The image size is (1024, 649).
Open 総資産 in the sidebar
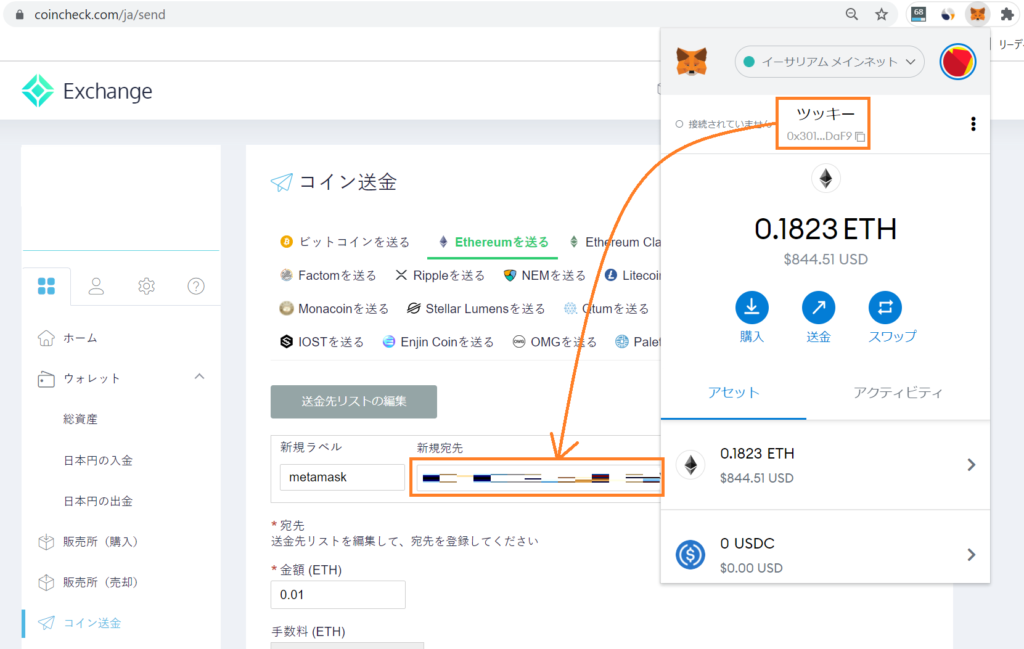(80, 419)
